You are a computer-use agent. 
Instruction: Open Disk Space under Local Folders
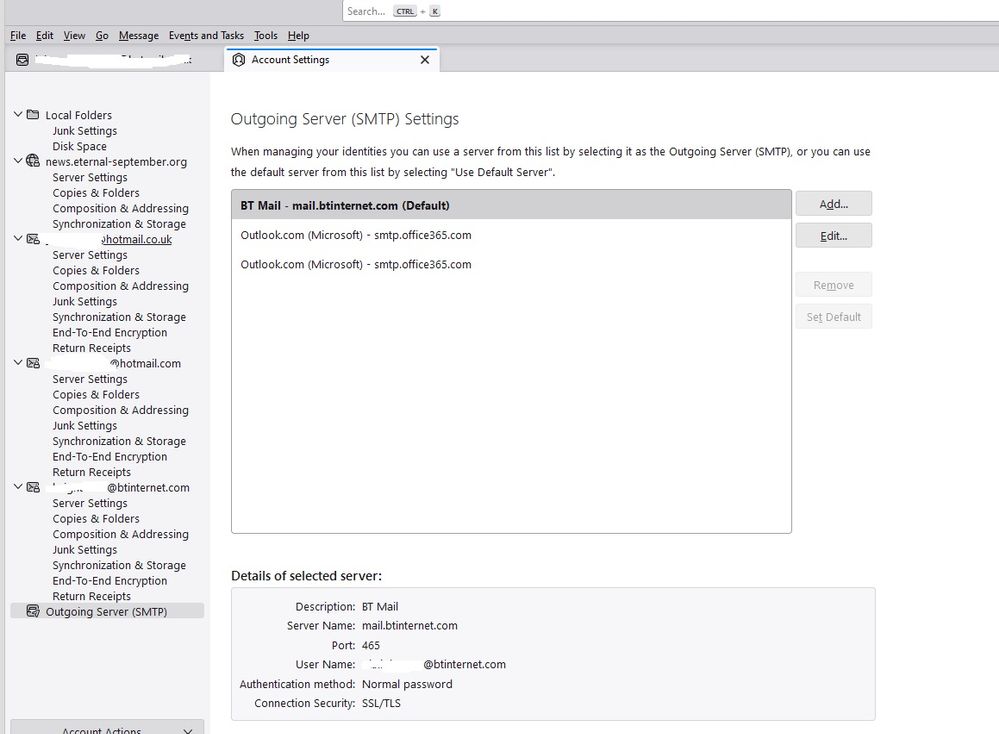coord(80,146)
